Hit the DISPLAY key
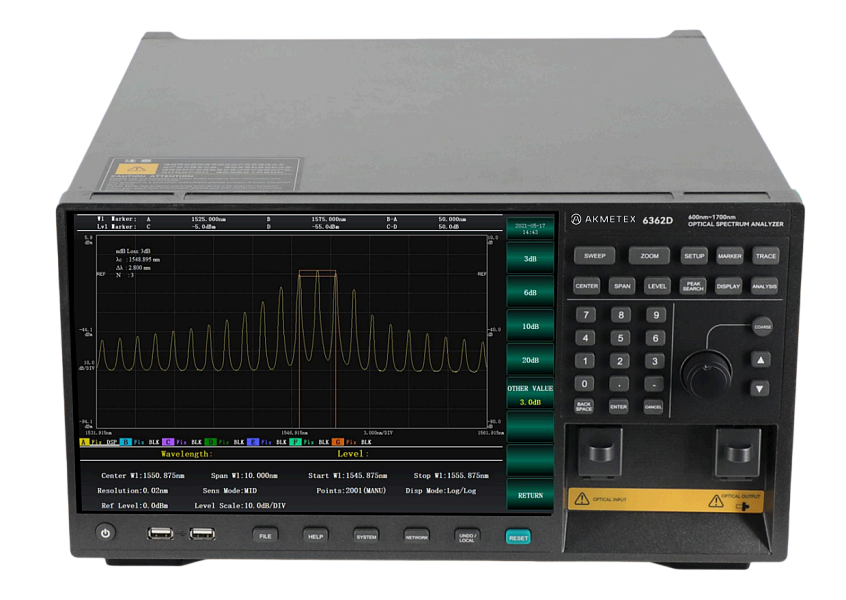 point(728,286)
